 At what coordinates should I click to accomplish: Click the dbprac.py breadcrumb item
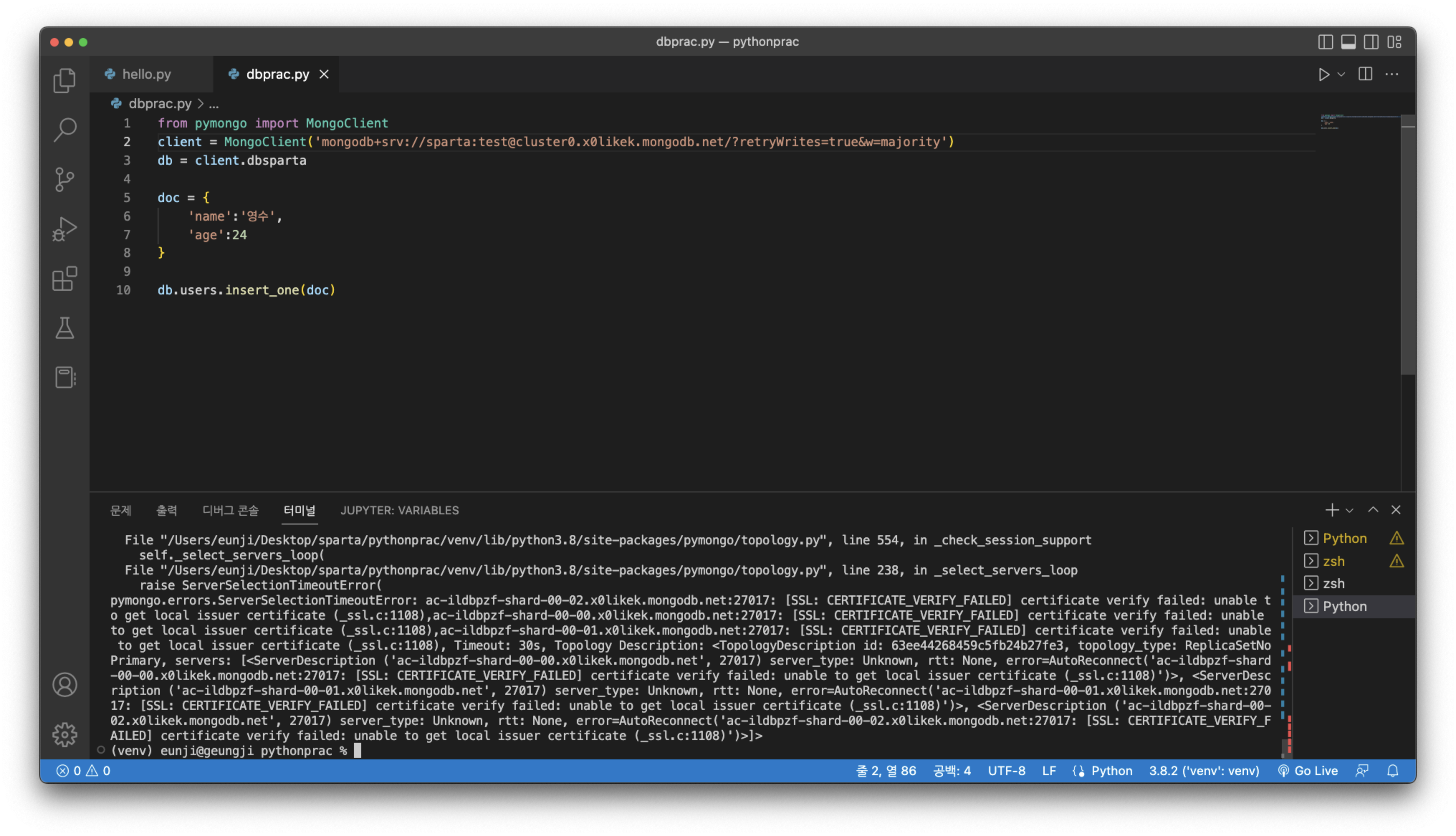pyautogui.click(x=160, y=104)
